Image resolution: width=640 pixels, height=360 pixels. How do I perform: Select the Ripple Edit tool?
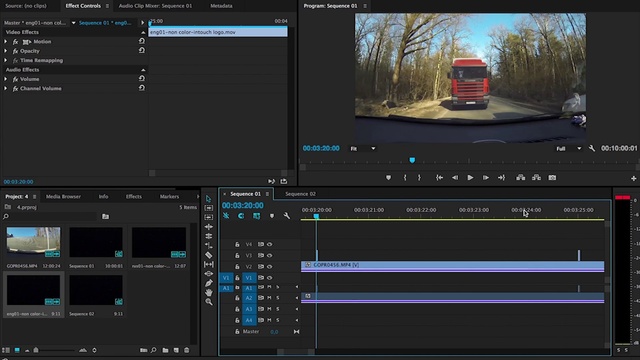(209, 227)
